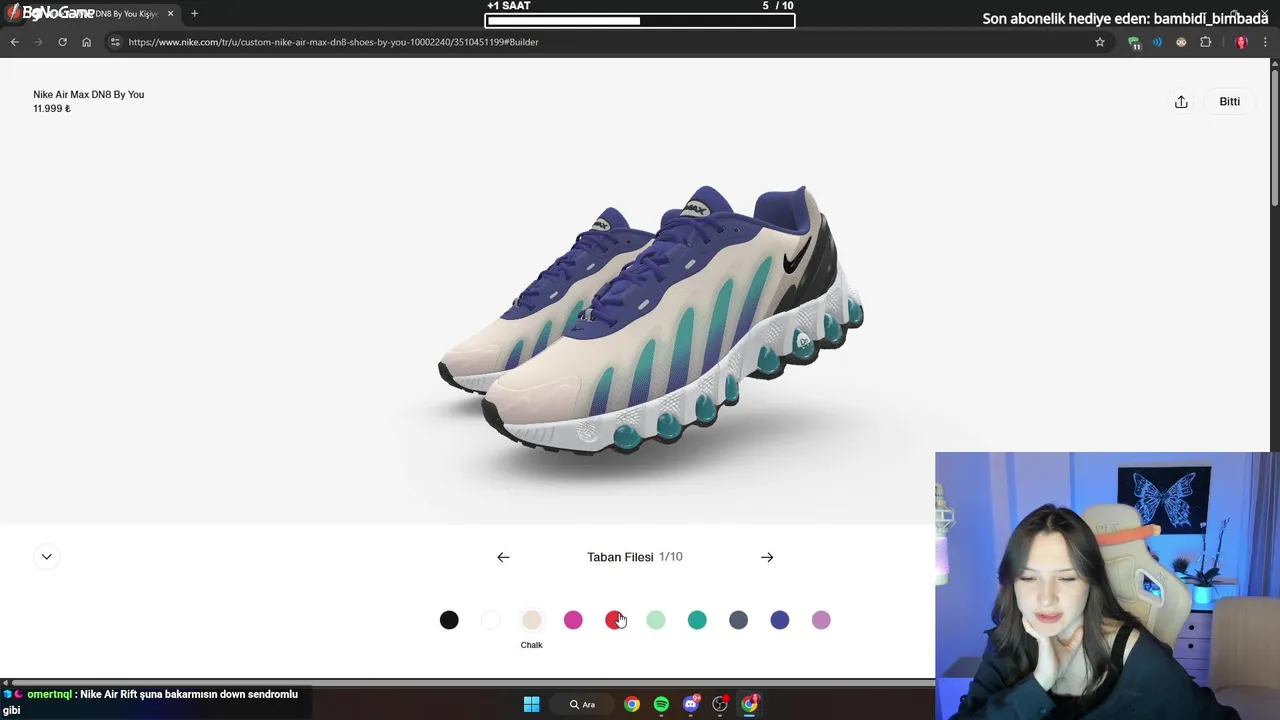Go to next customization section arrow

(767, 557)
